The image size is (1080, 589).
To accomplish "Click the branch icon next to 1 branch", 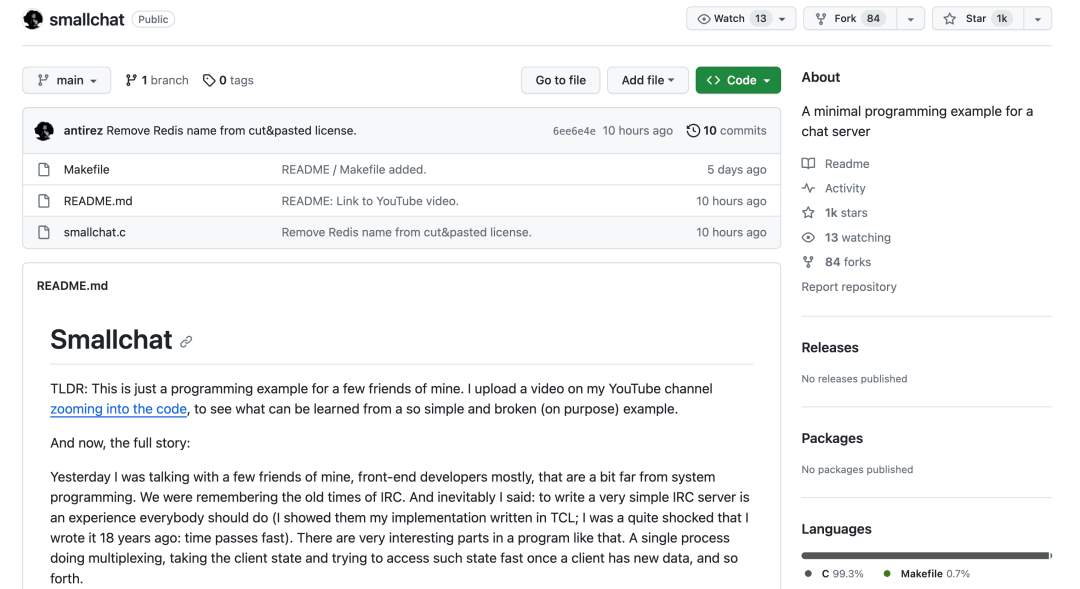I will [133, 80].
